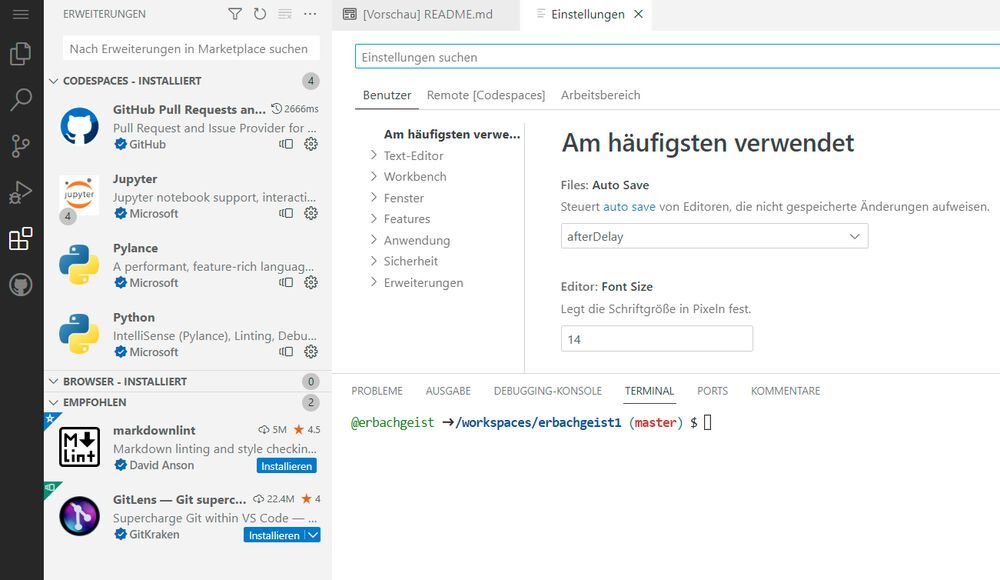Collapse the CODESPACES - INSTALLIERT section

tap(120, 81)
